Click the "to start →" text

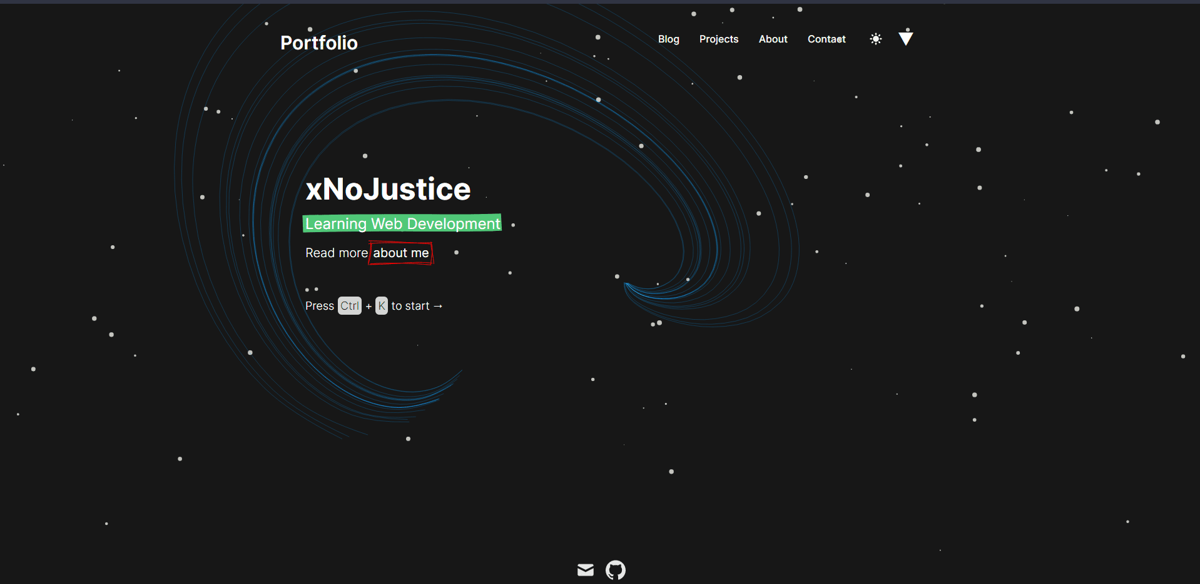point(417,306)
